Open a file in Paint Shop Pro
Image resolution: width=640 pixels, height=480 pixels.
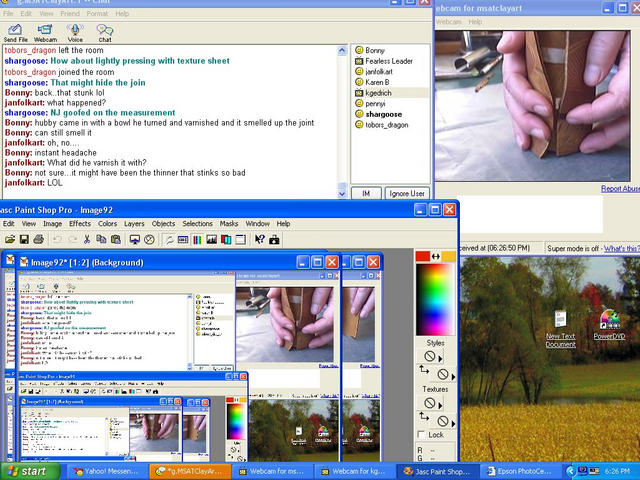coord(10,240)
